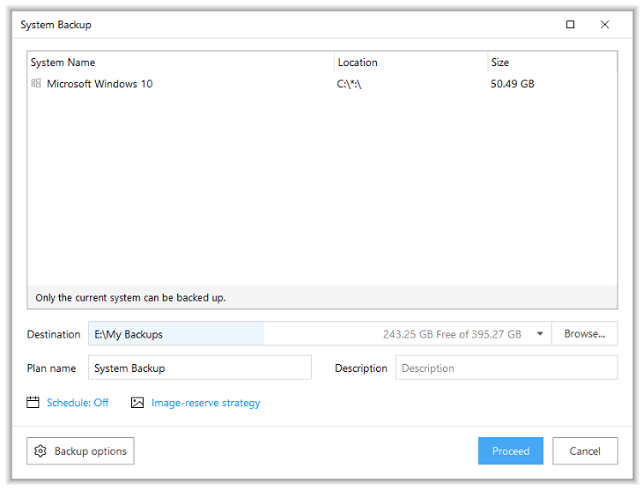This screenshot has height=490, width=640.
Task: Cancel the system backup
Action: pos(585,451)
